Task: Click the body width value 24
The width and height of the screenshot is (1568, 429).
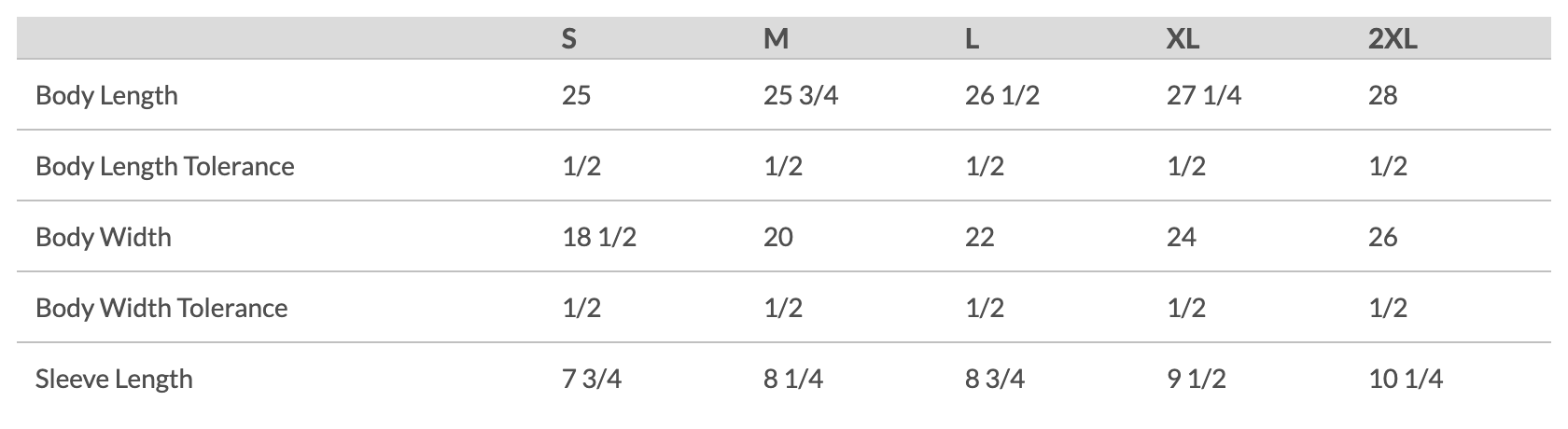Action: 1182,237
